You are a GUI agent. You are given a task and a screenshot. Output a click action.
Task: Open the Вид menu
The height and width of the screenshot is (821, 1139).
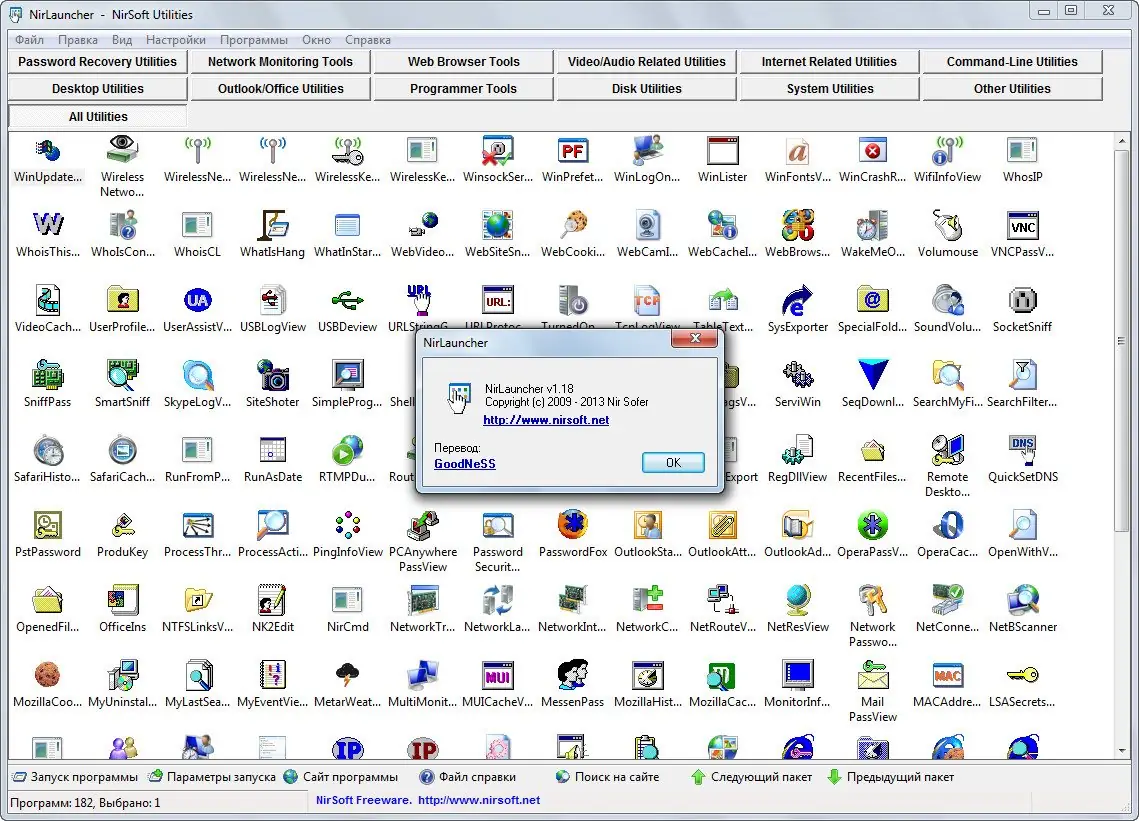click(122, 40)
